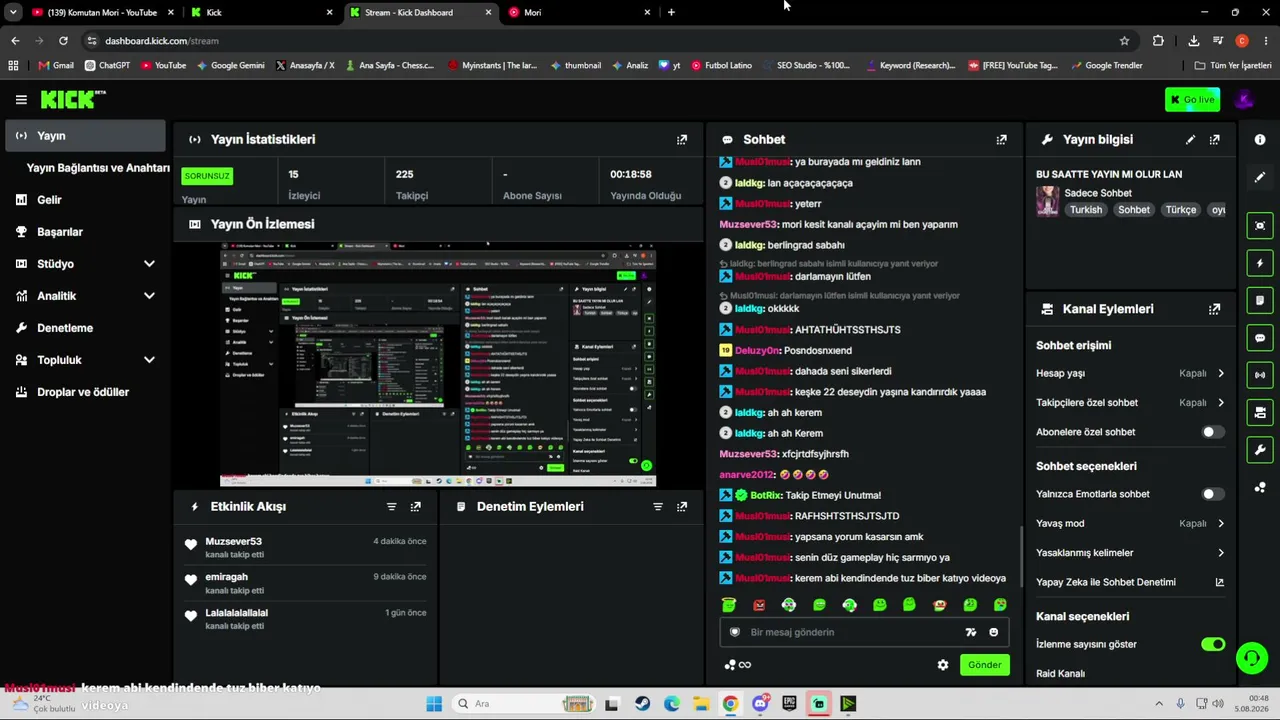Pop out the Kanal Eylemleri panel
Screen dimensions: 1280x720
click(1214, 309)
